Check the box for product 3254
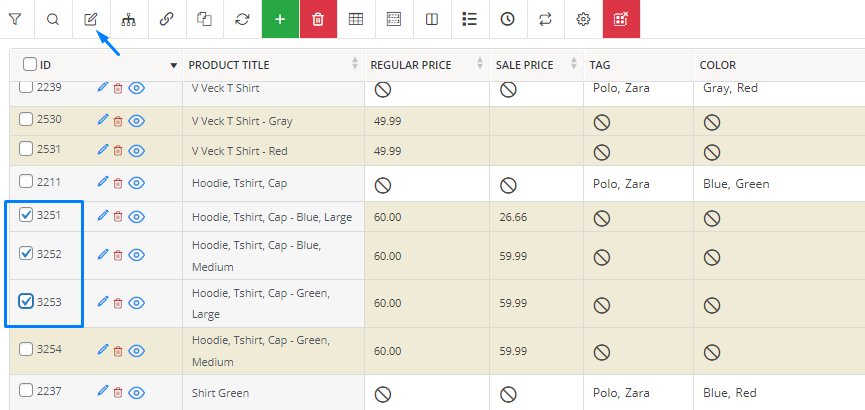865x410 pixels. tap(26, 349)
